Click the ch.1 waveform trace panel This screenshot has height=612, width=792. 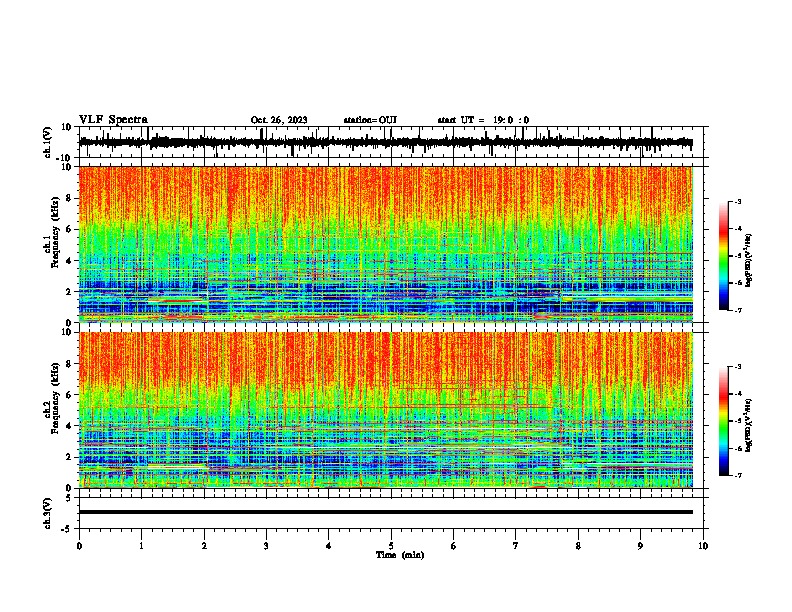coord(391,142)
